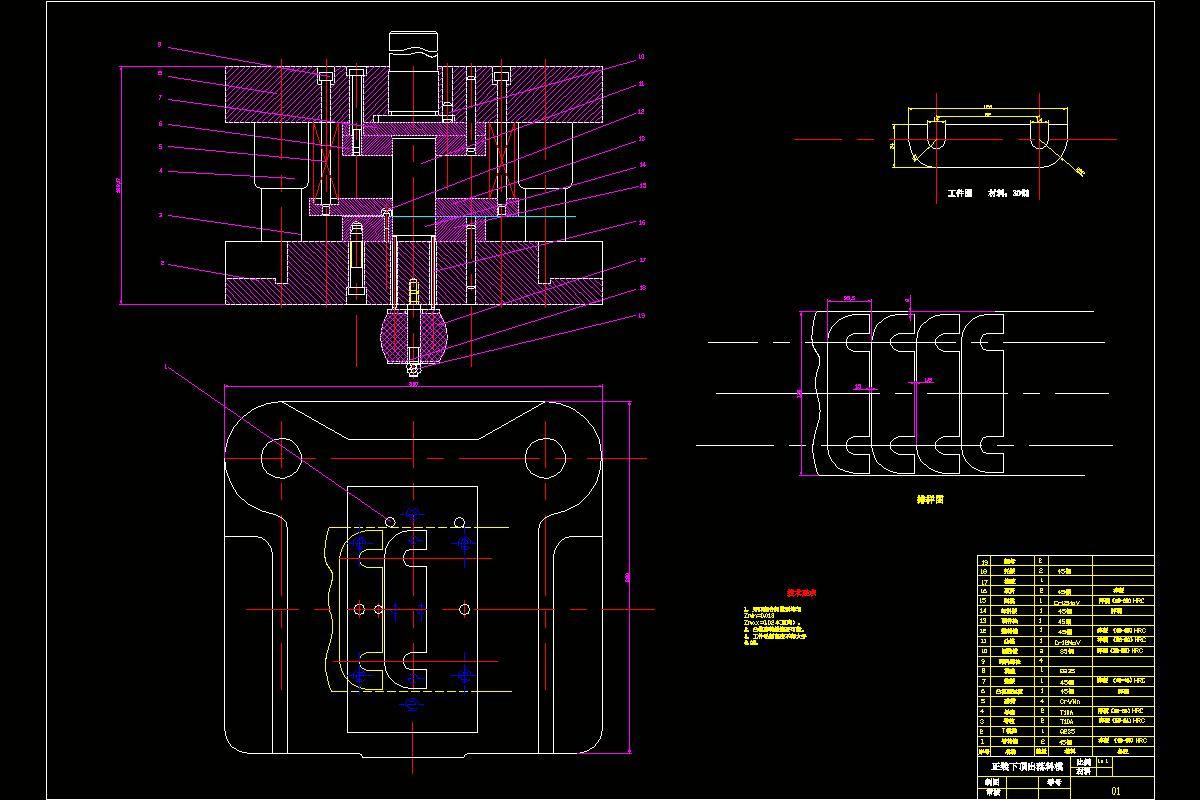Click T10A material in parts list row 3
1200x800 pixels.
[x=1066, y=721]
